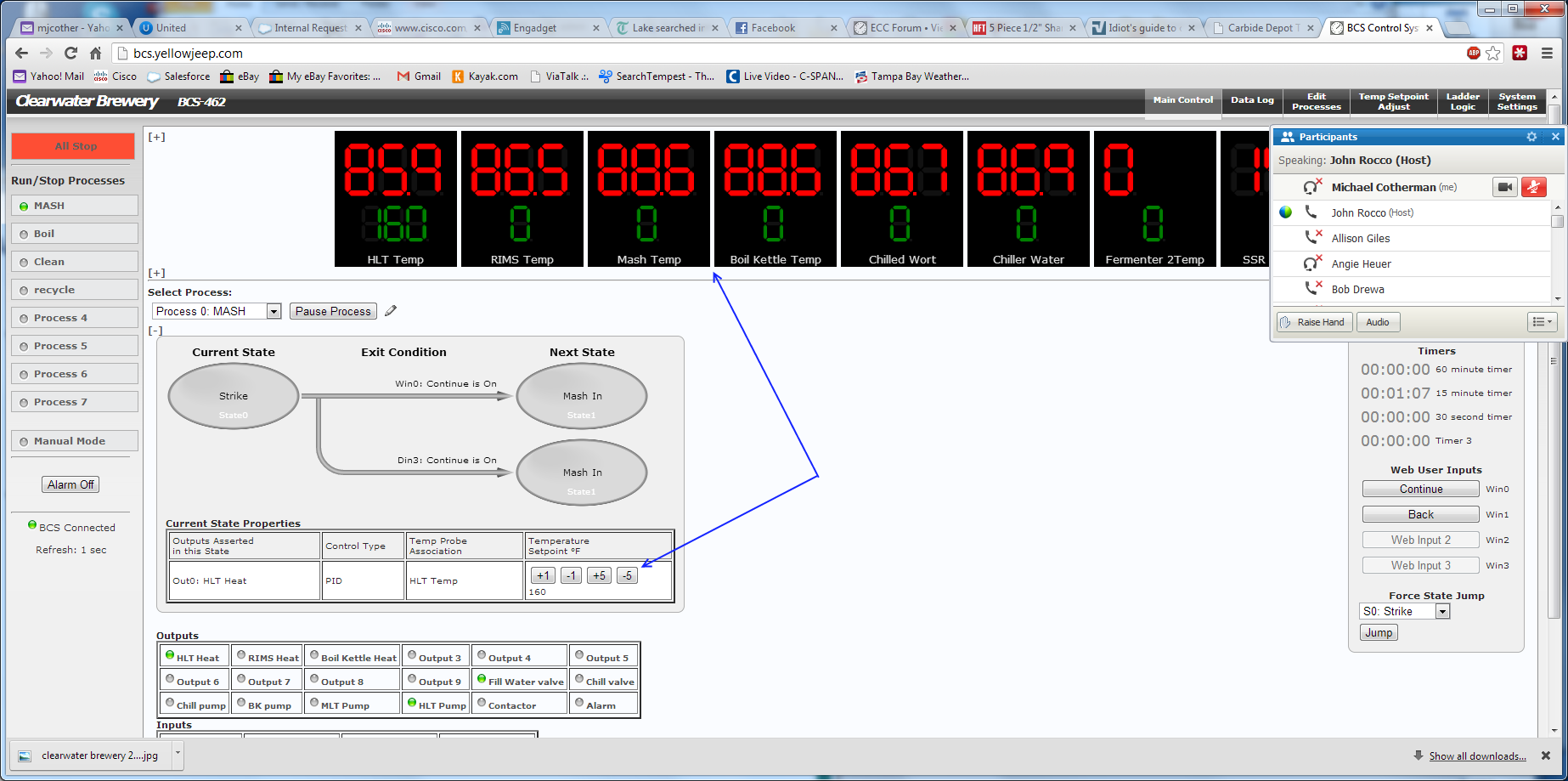The height and width of the screenshot is (781, 1568).
Task: Toggle the HLT Heat output
Action: 194,656
